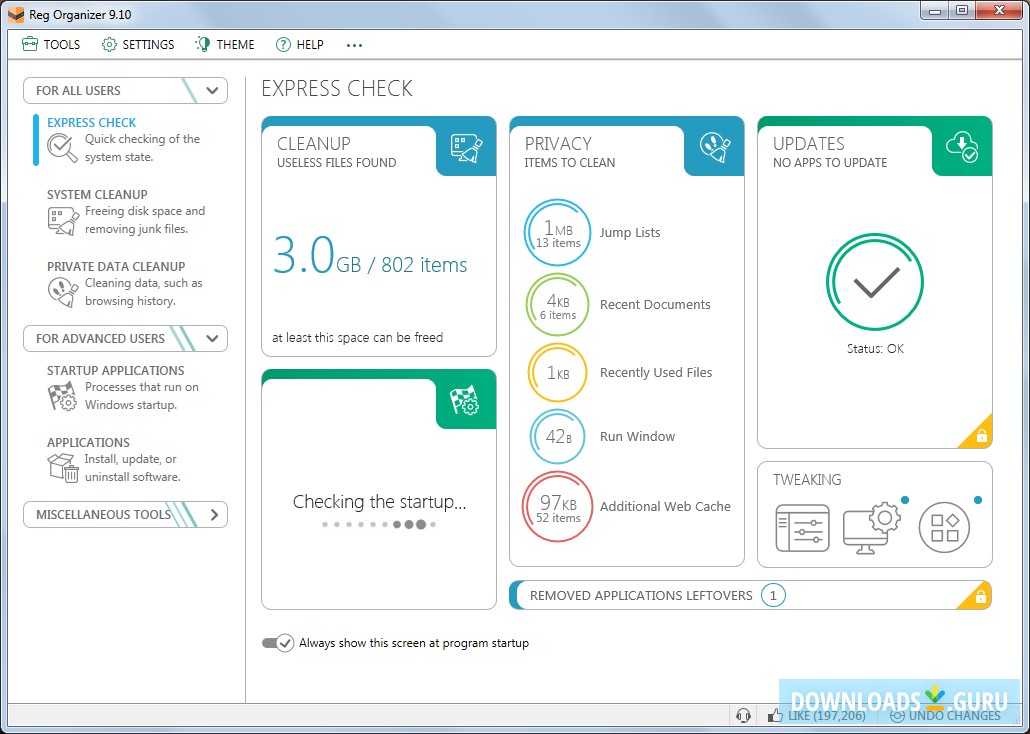The height and width of the screenshot is (734, 1030).
Task: Open the Tweaking shapes circle icon
Action: (944, 528)
